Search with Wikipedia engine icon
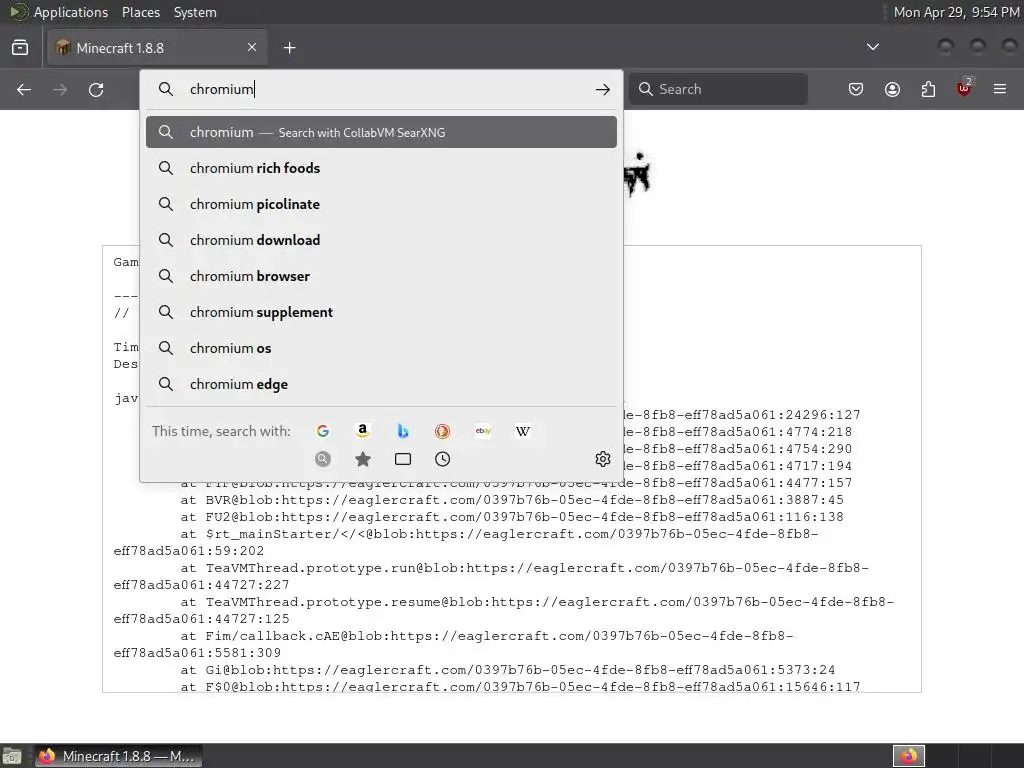The width and height of the screenshot is (1024, 768). pyautogui.click(x=522, y=431)
